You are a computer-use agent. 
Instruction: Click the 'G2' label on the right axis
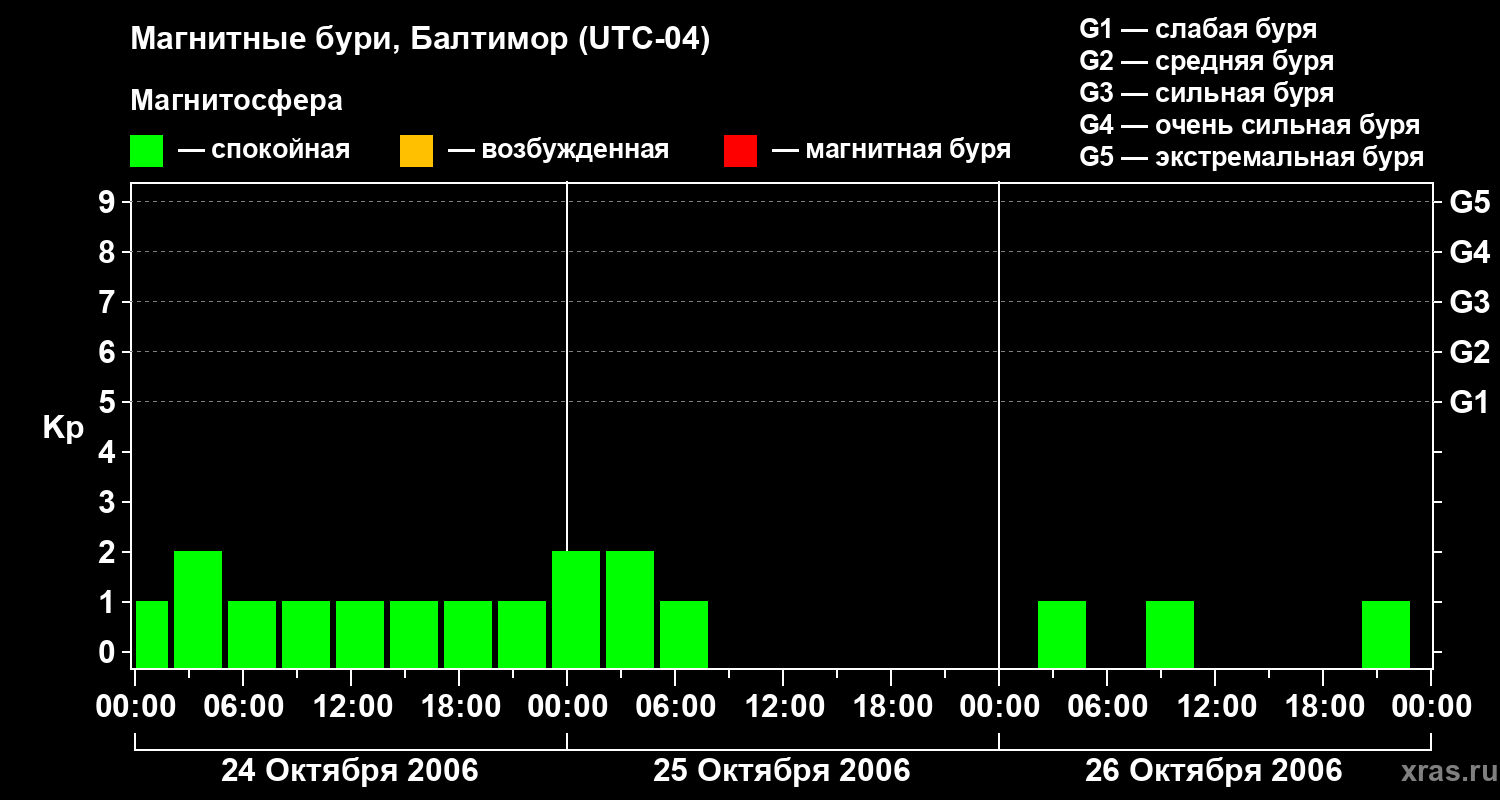pos(1469,352)
